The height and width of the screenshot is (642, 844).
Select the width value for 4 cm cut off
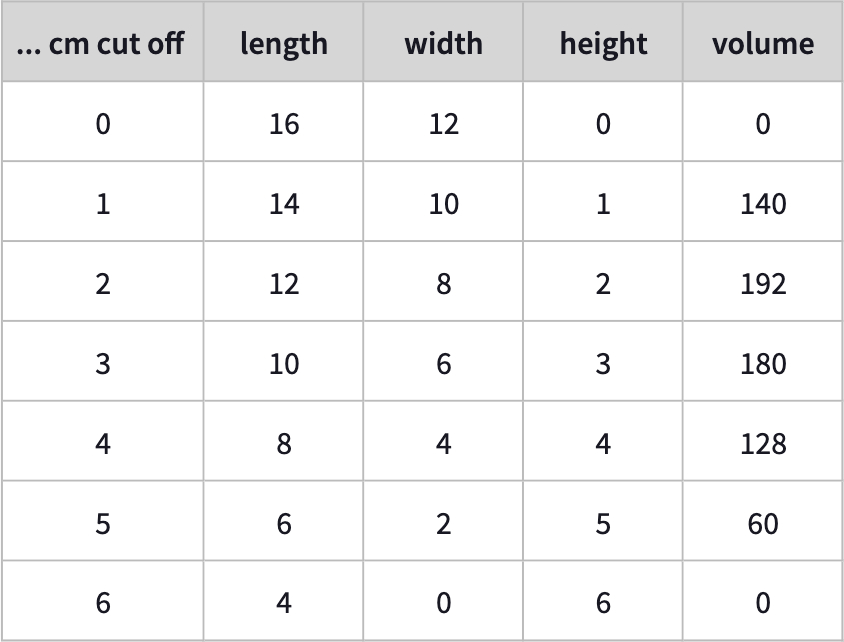click(443, 443)
